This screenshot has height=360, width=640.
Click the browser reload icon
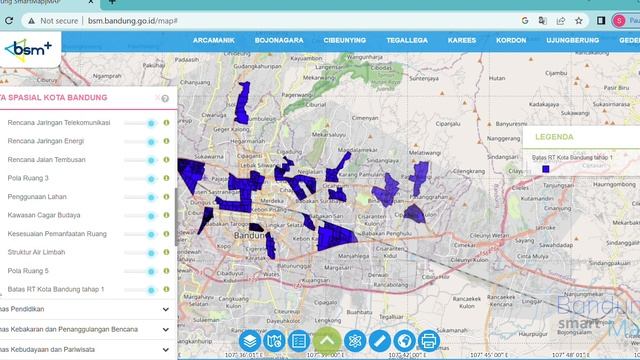[9, 20]
